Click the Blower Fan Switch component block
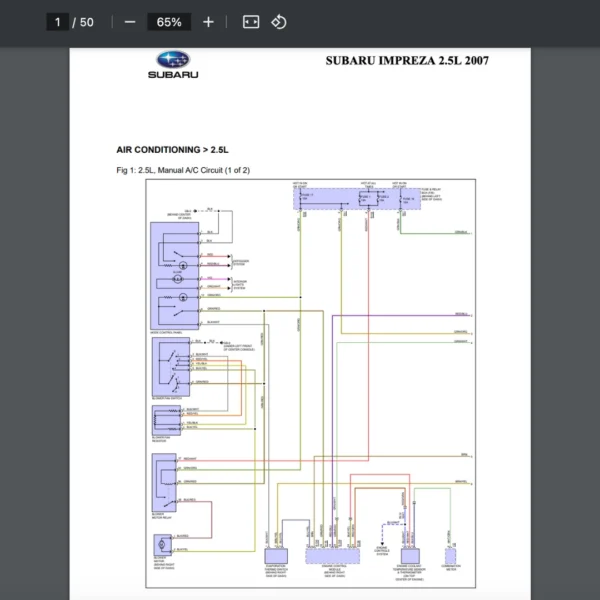Screen dimensions: 600x600 click(x=165, y=367)
